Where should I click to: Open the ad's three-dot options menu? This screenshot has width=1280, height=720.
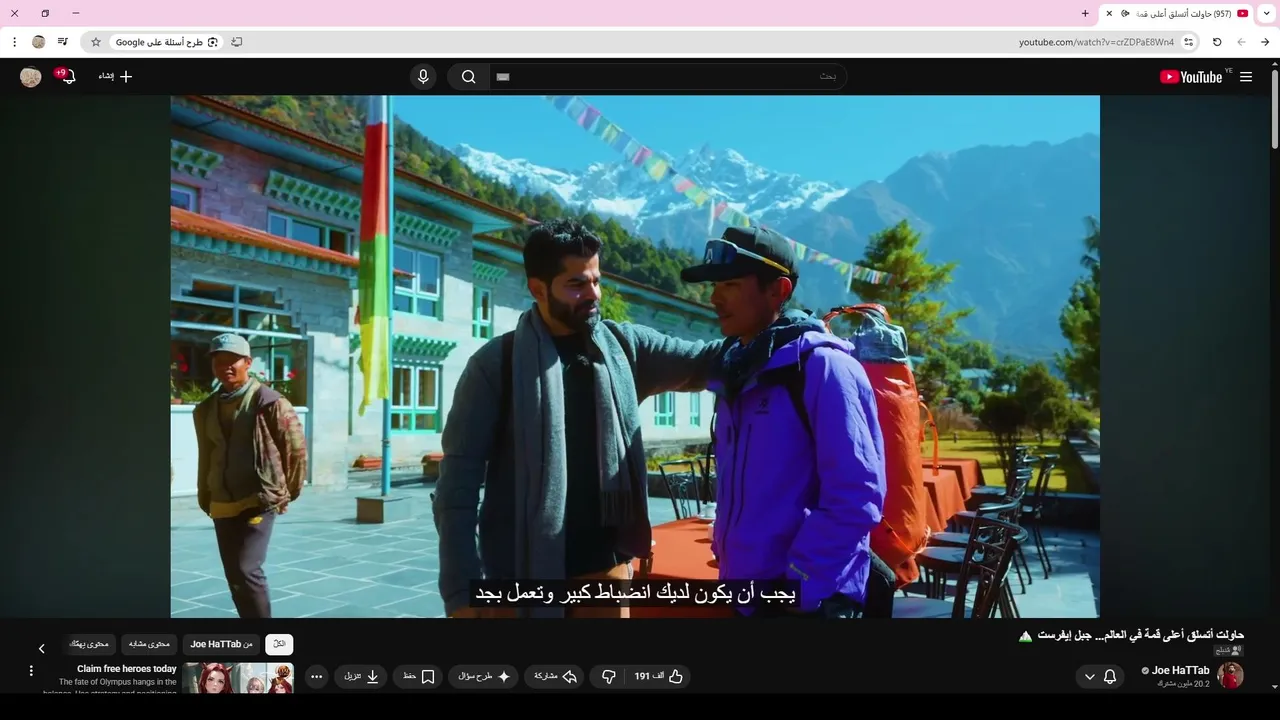(x=31, y=671)
